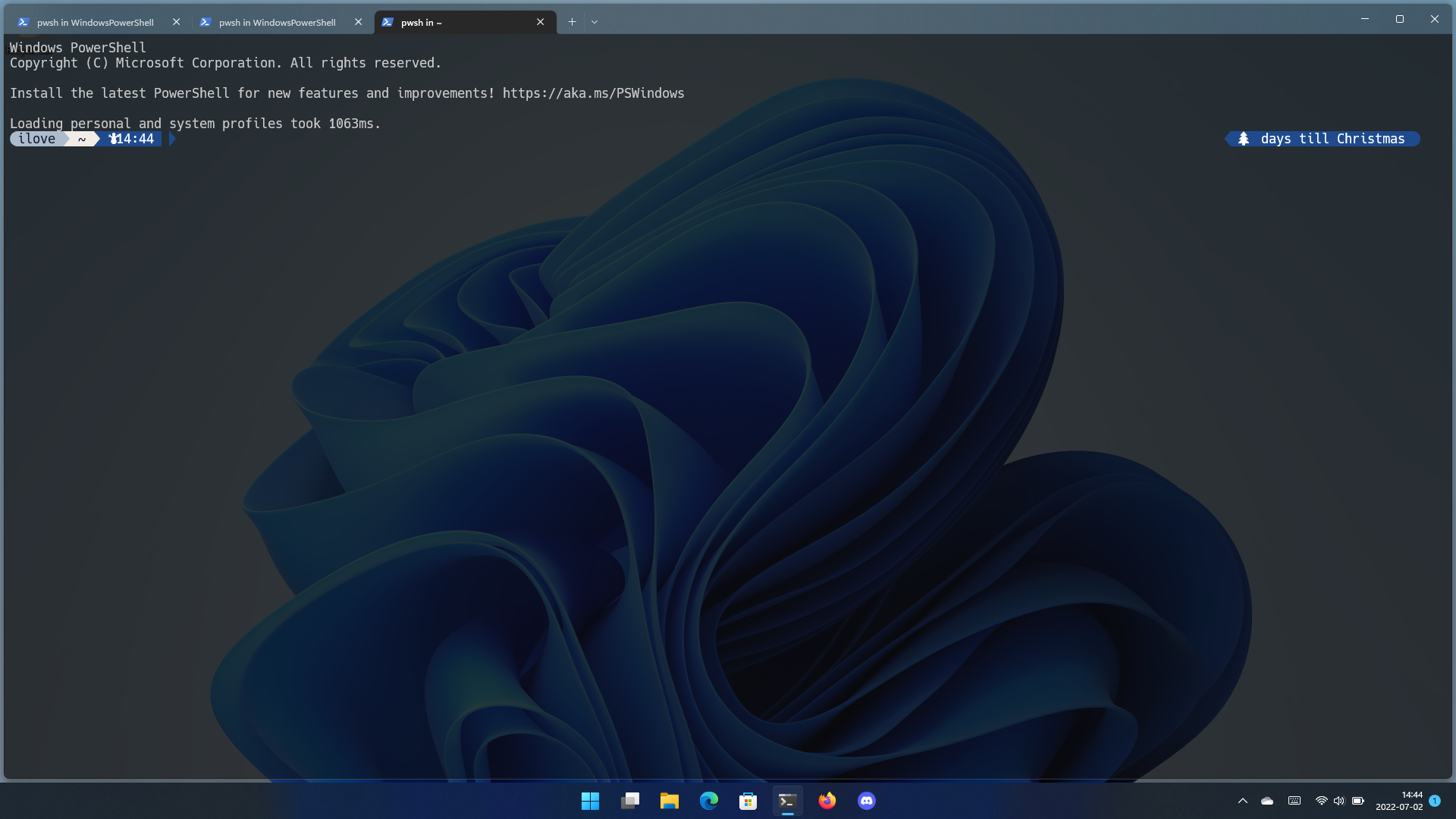Expand the new tab profile dropdown

click(595, 22)
